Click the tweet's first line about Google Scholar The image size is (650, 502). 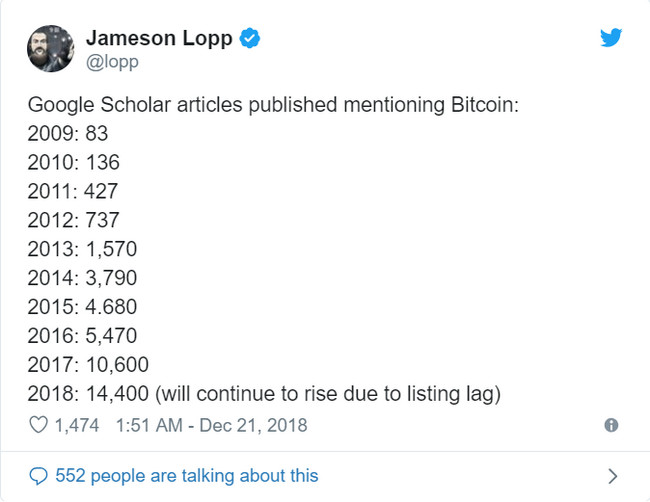tap(273, 105)
